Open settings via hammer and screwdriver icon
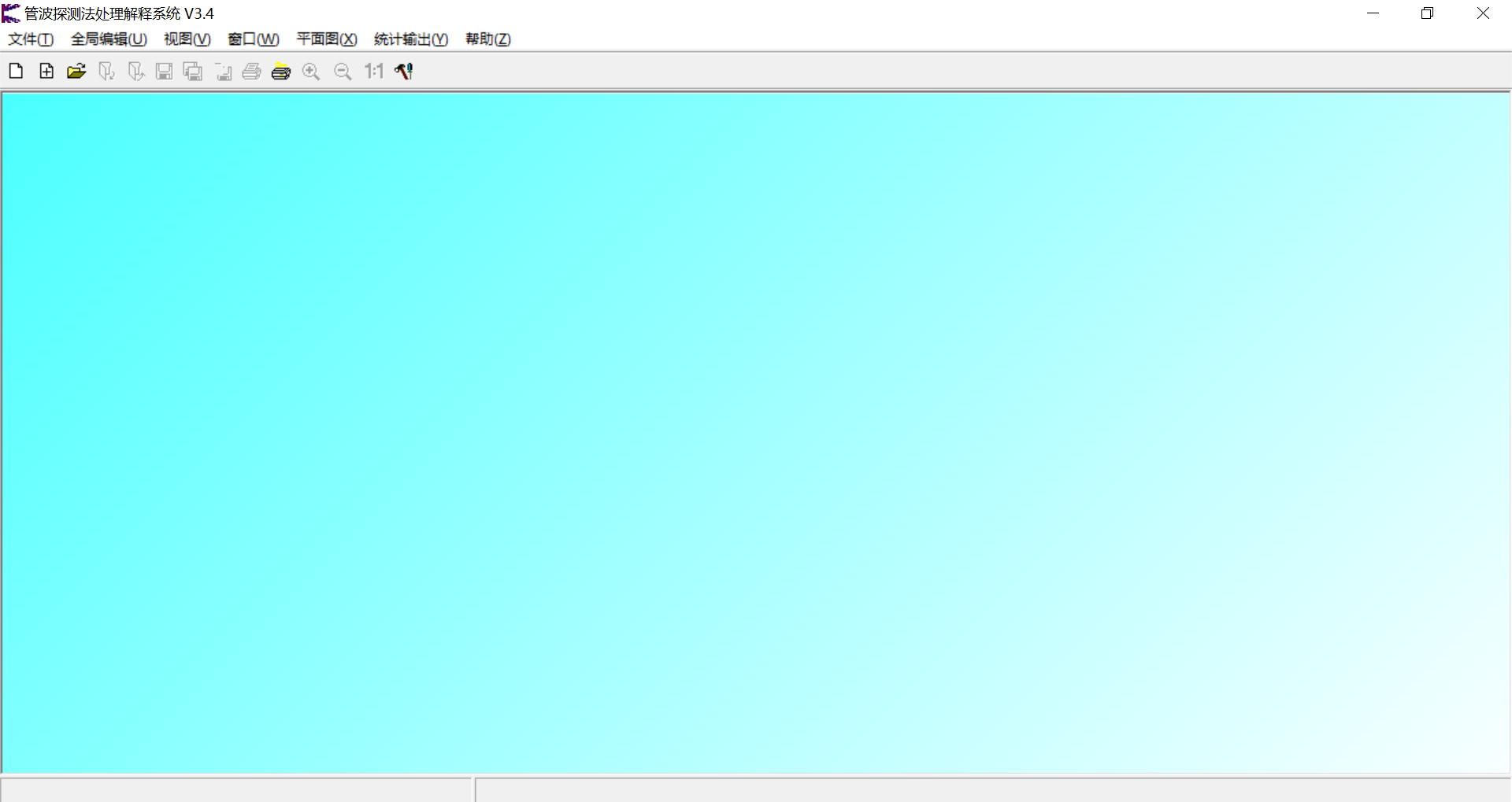The image size is (1512, 802). (404, 72)
